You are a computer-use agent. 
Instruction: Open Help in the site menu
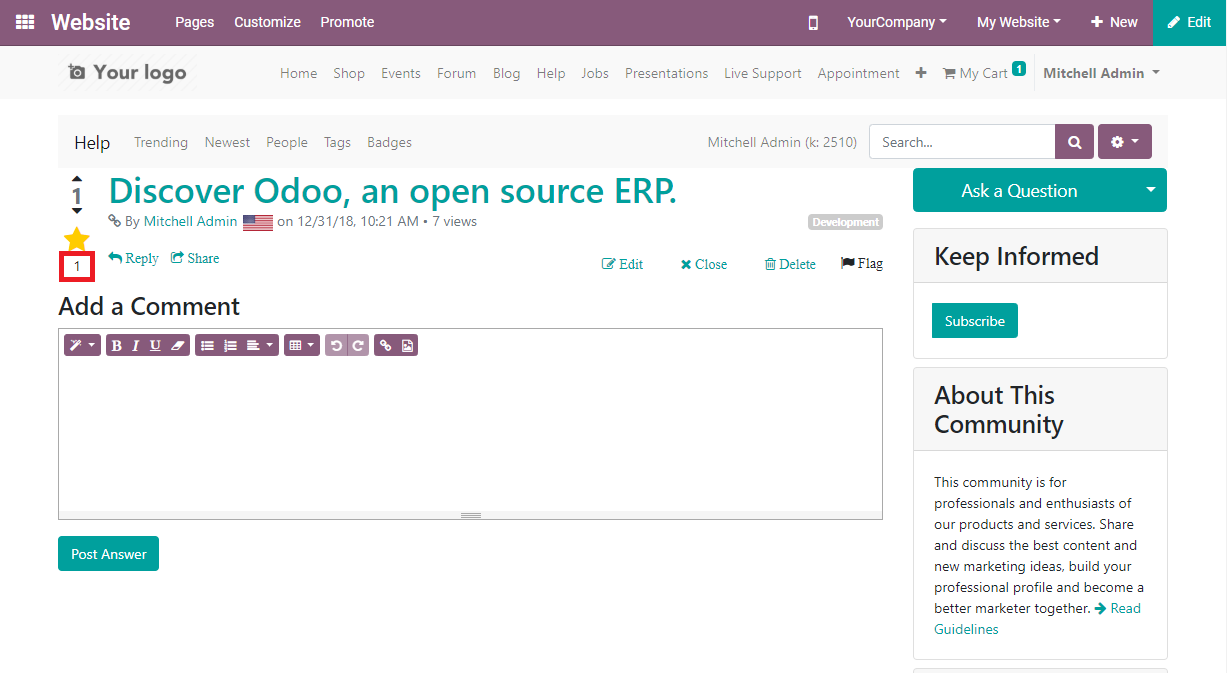(x=551, y=73)
